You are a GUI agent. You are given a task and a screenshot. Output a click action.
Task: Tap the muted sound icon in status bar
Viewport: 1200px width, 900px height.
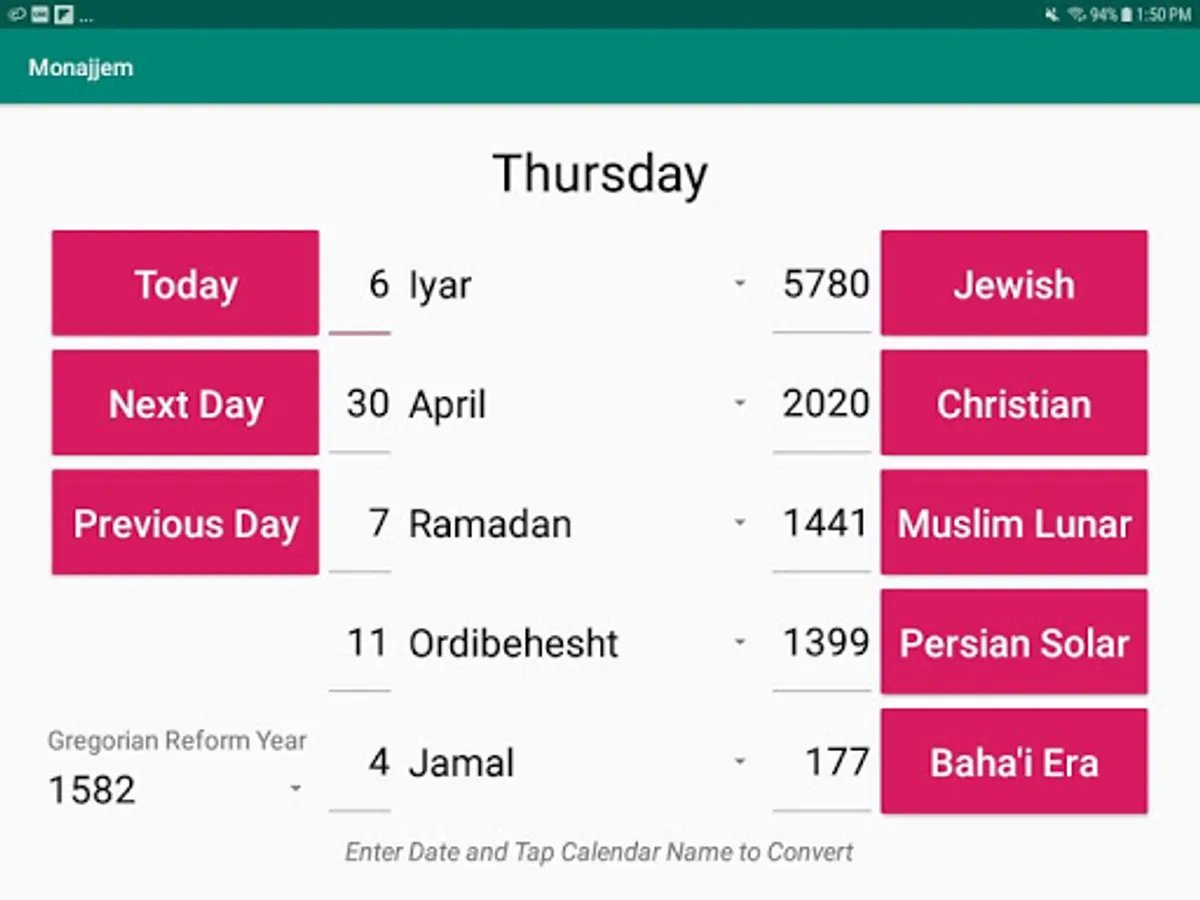click(1051, 15)
